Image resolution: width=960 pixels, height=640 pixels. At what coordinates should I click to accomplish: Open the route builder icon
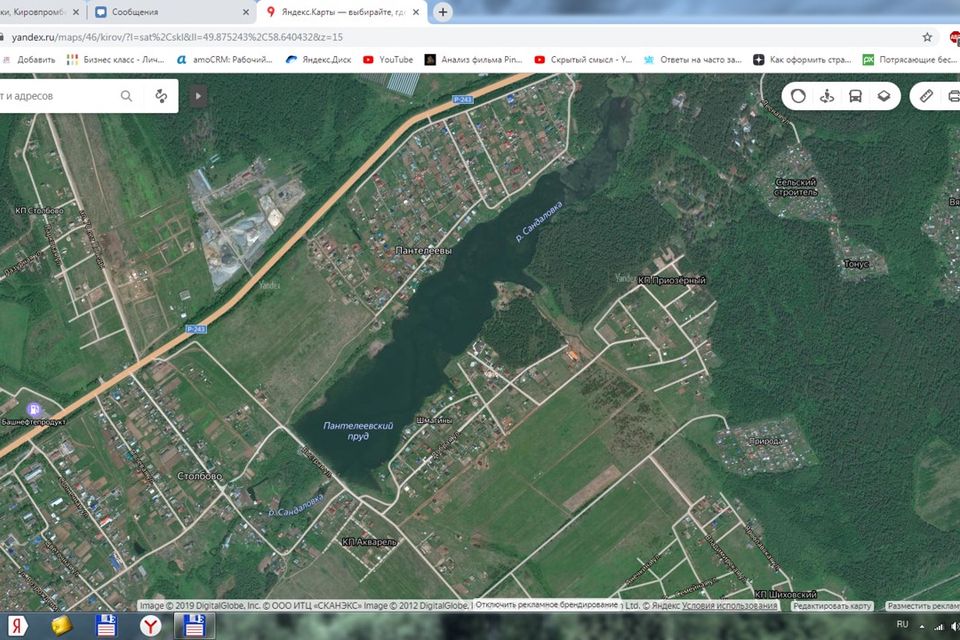coord(160,96)
